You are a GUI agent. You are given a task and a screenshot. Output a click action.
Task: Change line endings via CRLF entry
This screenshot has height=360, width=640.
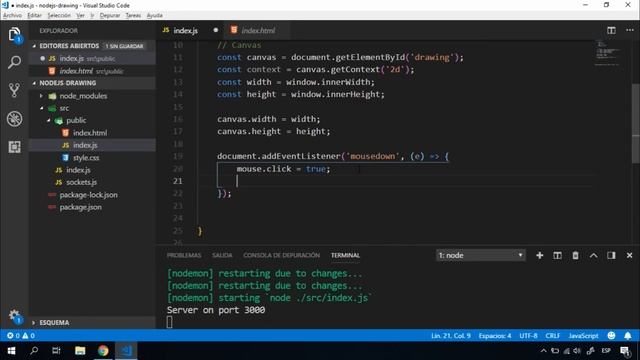click(553, 336)
